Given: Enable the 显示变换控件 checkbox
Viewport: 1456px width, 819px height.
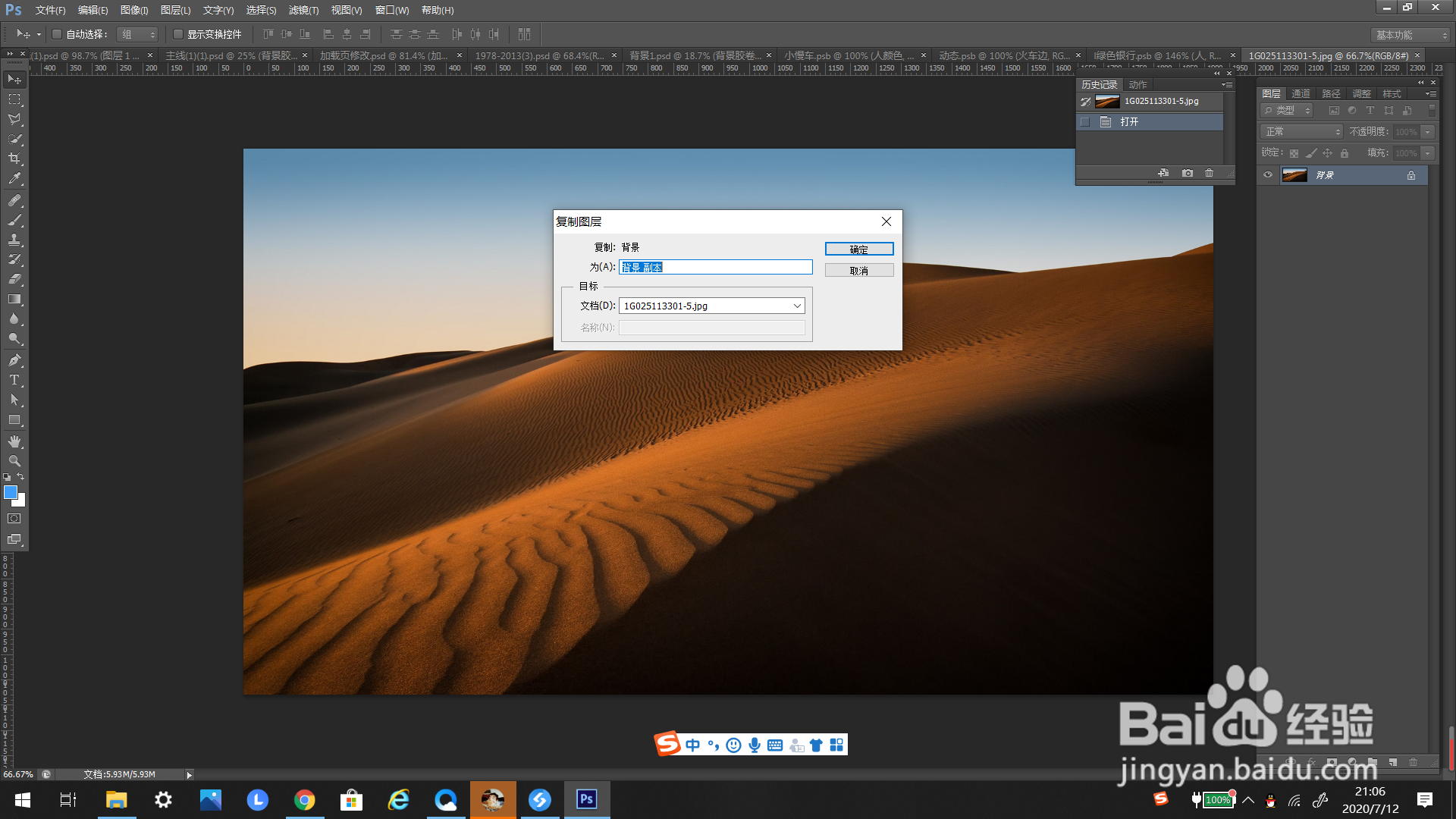Looking at the screenshot, I should click(x=178, y=34).
